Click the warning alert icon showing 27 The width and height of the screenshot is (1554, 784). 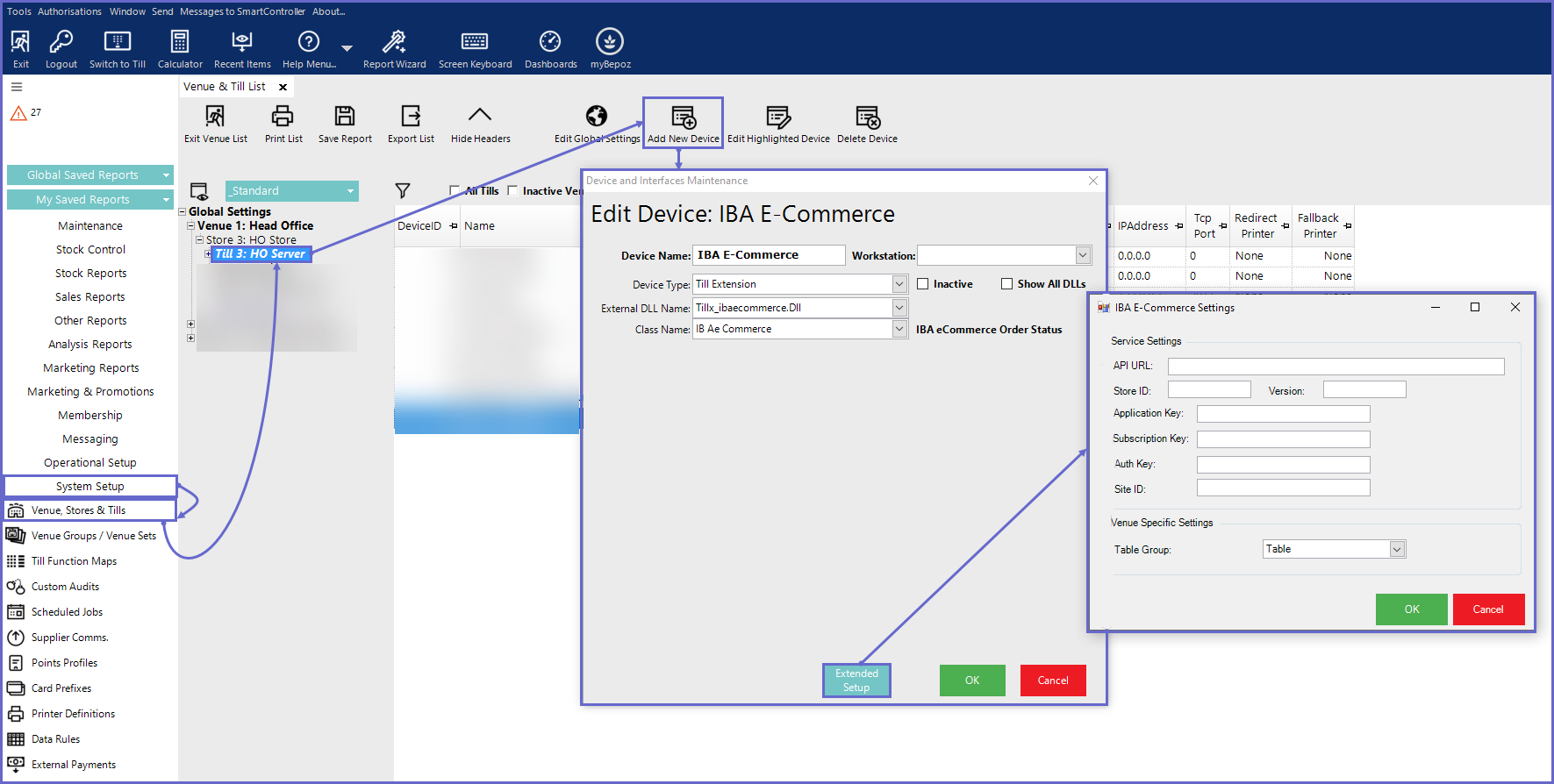18,112
